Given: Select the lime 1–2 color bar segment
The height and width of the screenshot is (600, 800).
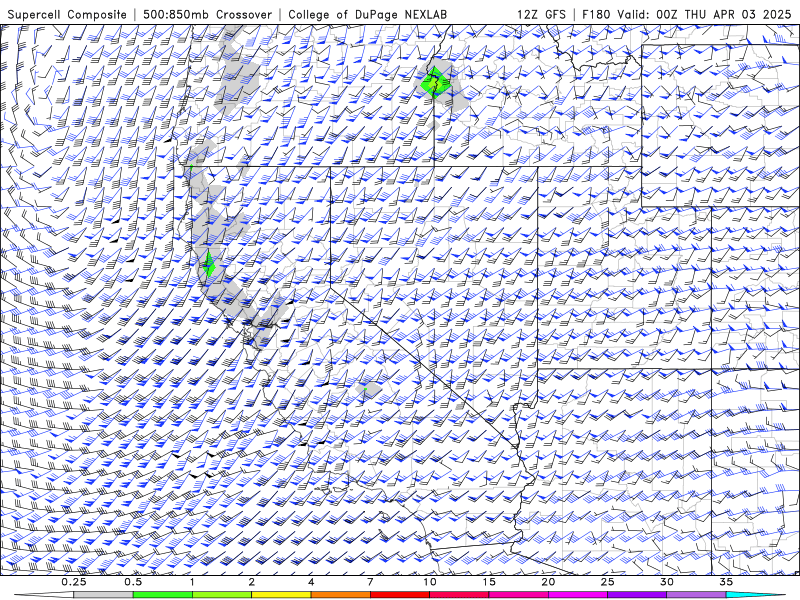Looking at the screenshot, I should pos(222,595).
